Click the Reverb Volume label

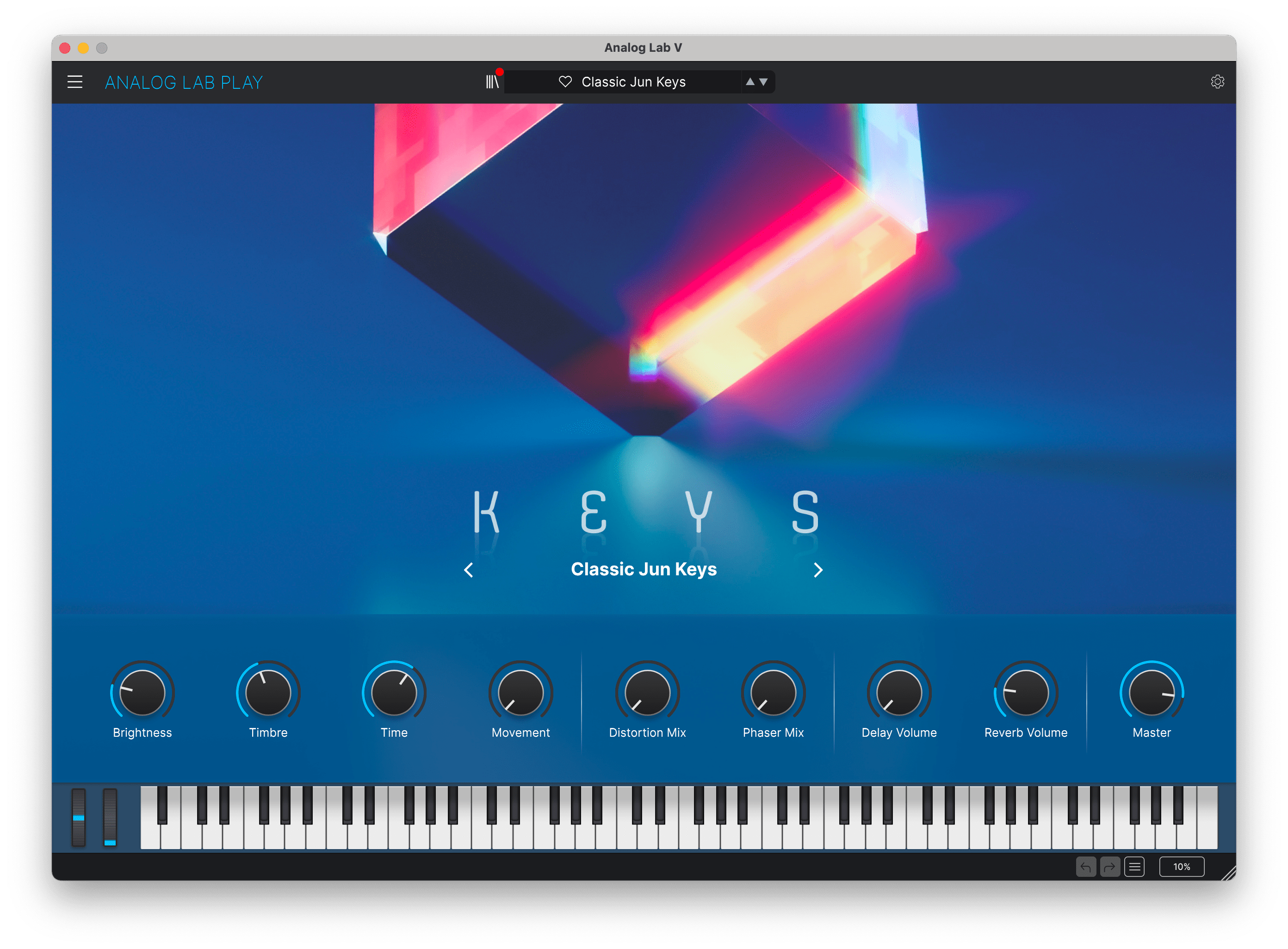click(x=1025, y=733)
